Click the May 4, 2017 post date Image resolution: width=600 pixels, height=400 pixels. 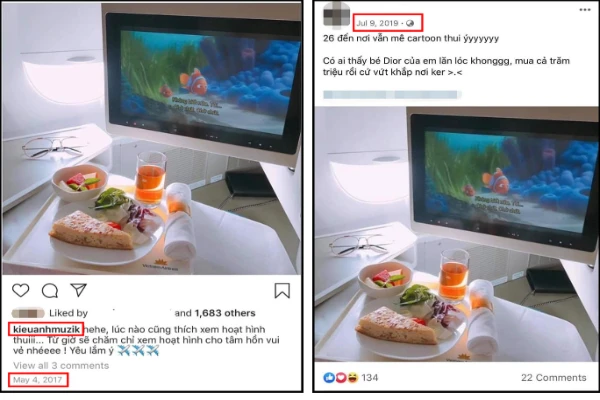(38, 380)
